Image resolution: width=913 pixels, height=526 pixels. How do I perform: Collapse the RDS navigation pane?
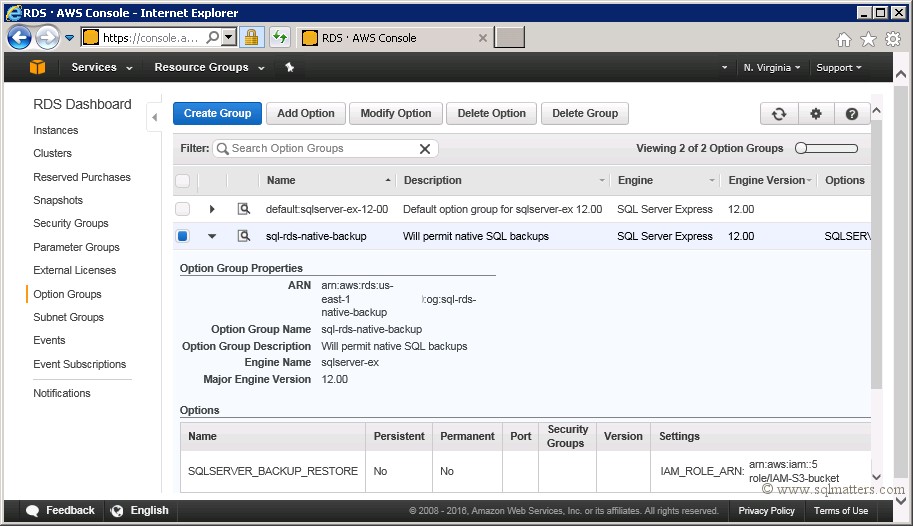(154, 117)
